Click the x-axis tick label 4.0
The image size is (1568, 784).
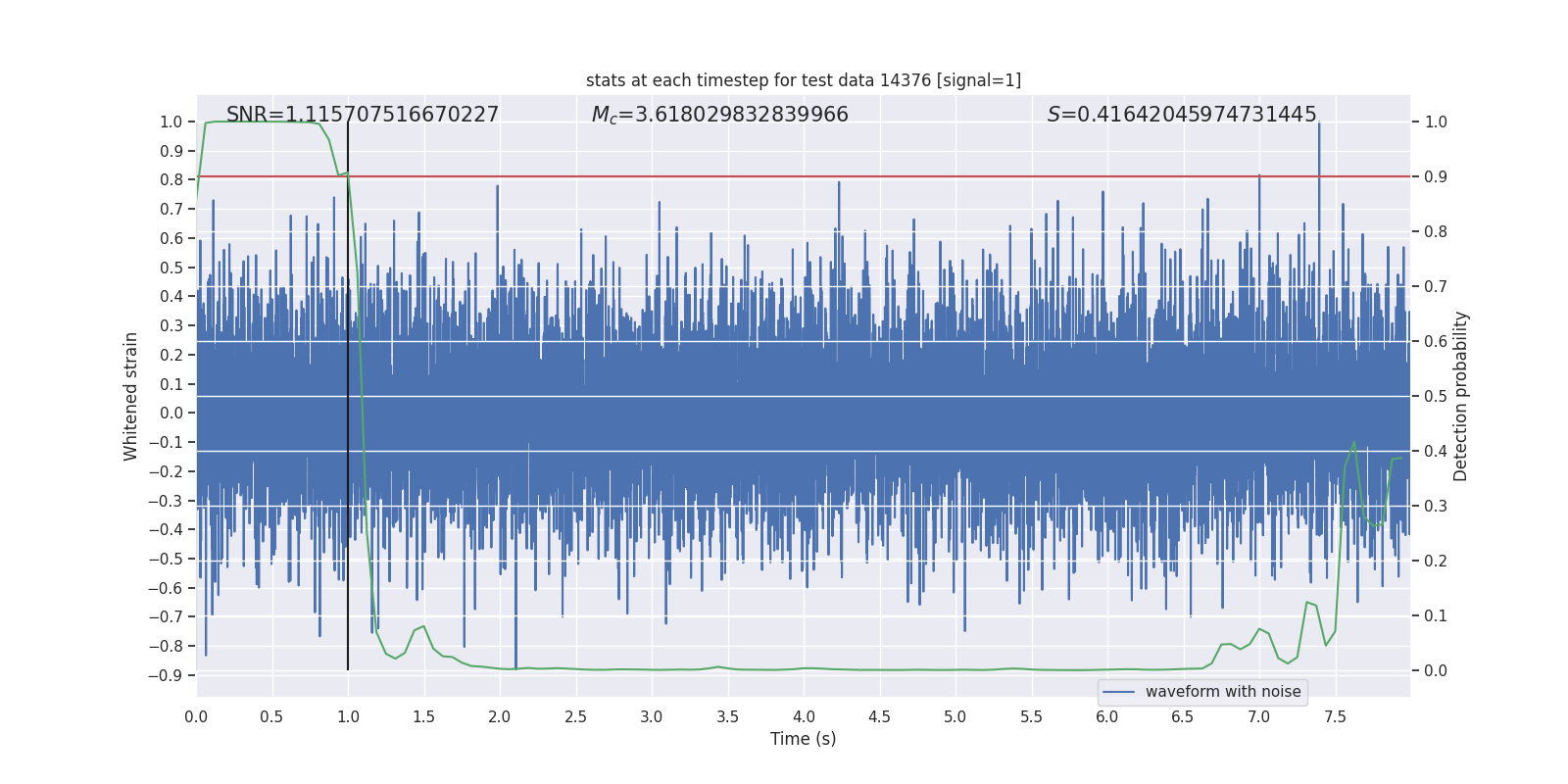point(804,716)
